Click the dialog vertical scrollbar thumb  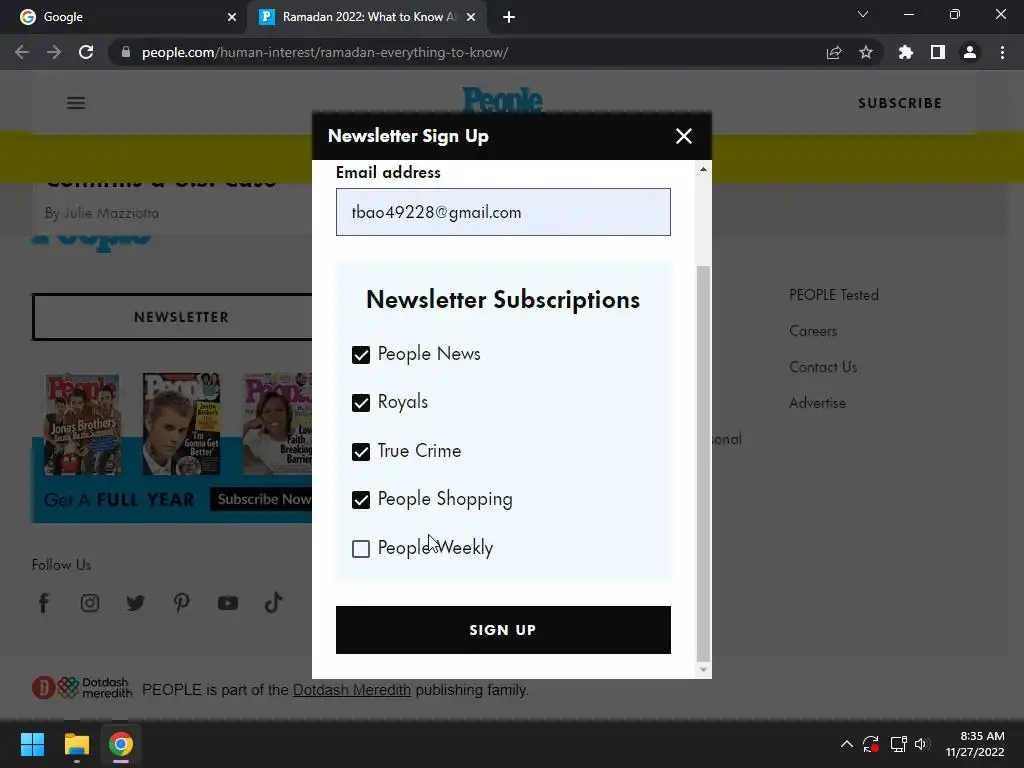703,464
